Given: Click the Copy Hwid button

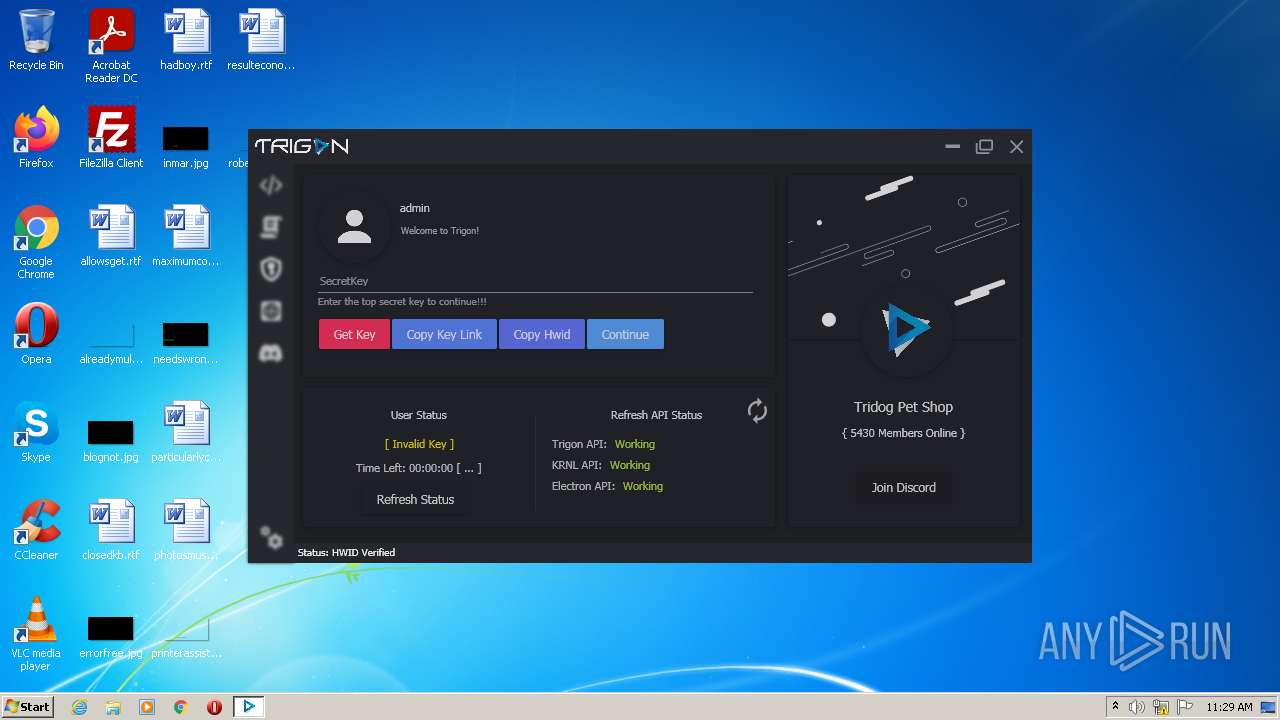Looking at the screenshot, I should (x=542, y=334).
